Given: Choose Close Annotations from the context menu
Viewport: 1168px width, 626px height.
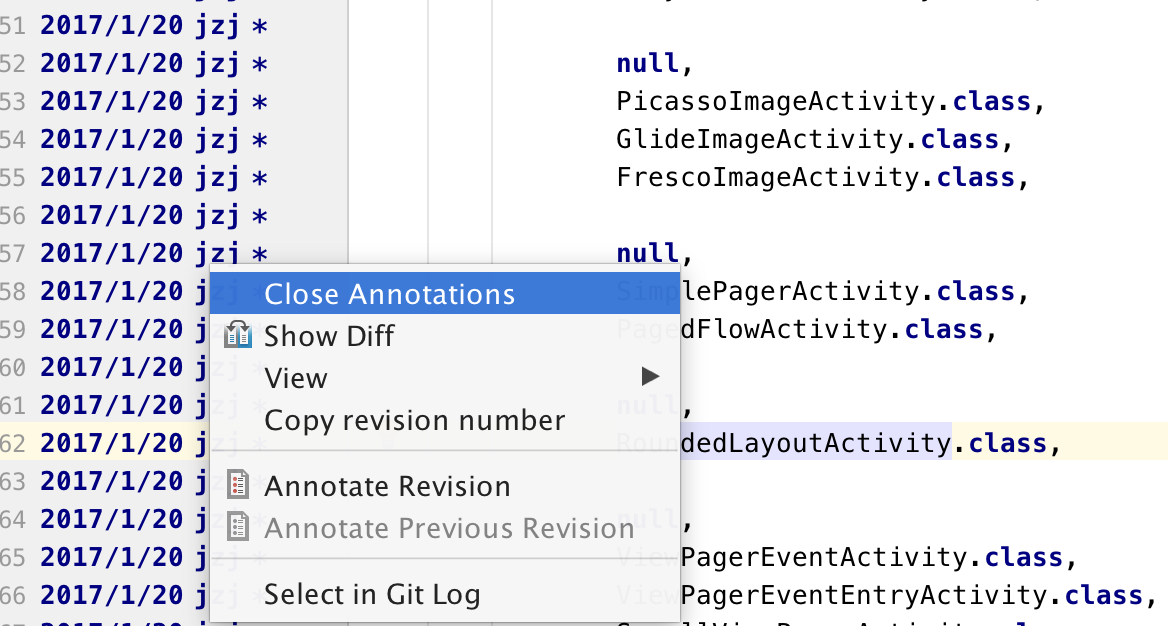Looking at the screenshot, I should pos(390,294).
